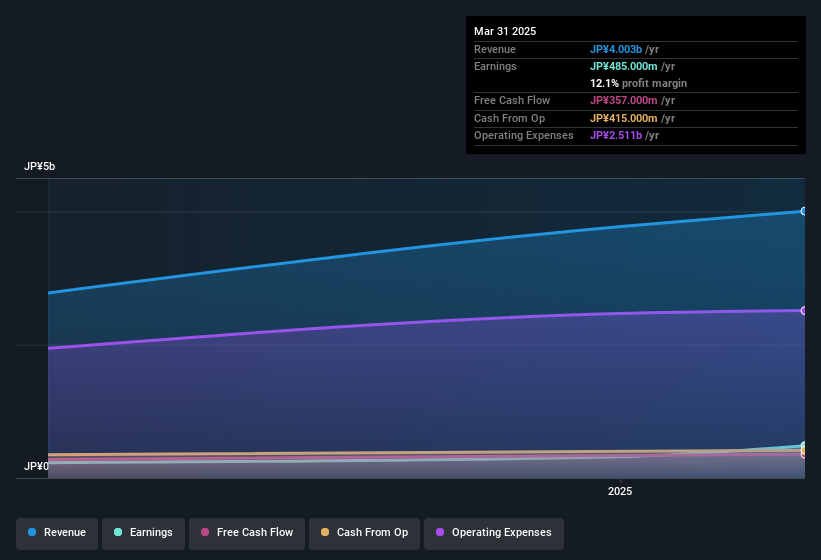Click the 2025 axis label
Screen dimensions: 821x560
(620, 491)
